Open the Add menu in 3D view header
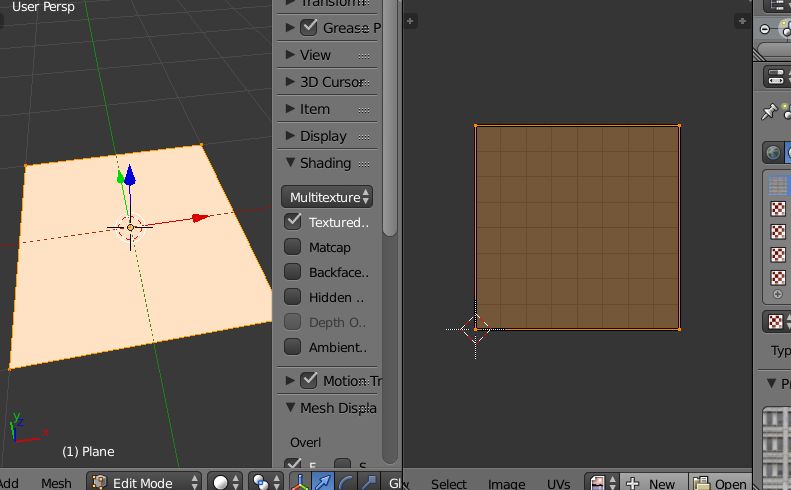 coord(9,483)
